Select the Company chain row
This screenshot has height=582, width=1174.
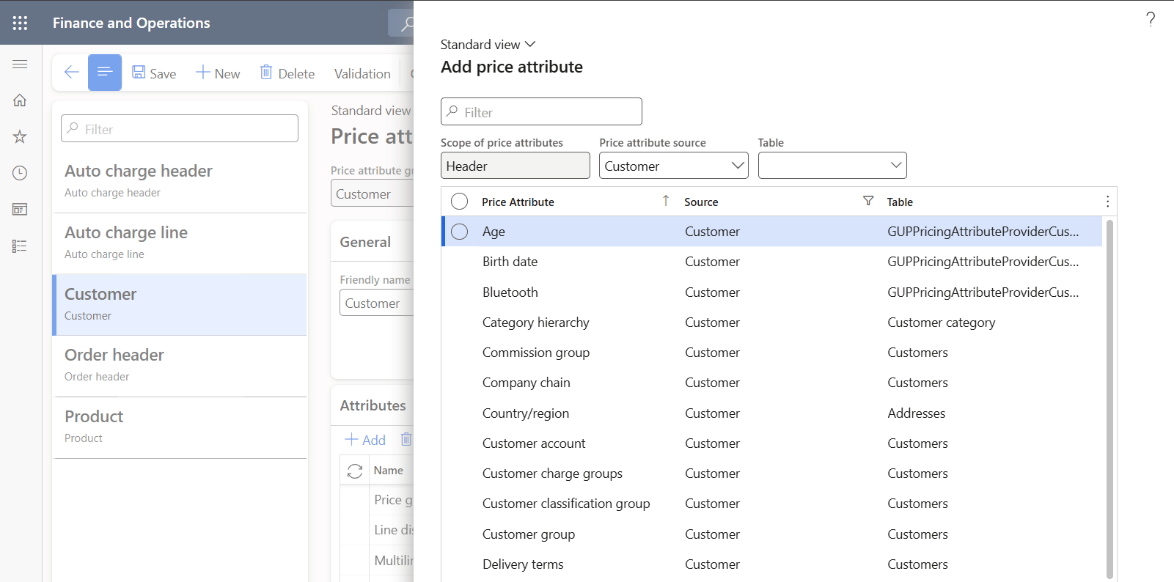pos(771,382)
